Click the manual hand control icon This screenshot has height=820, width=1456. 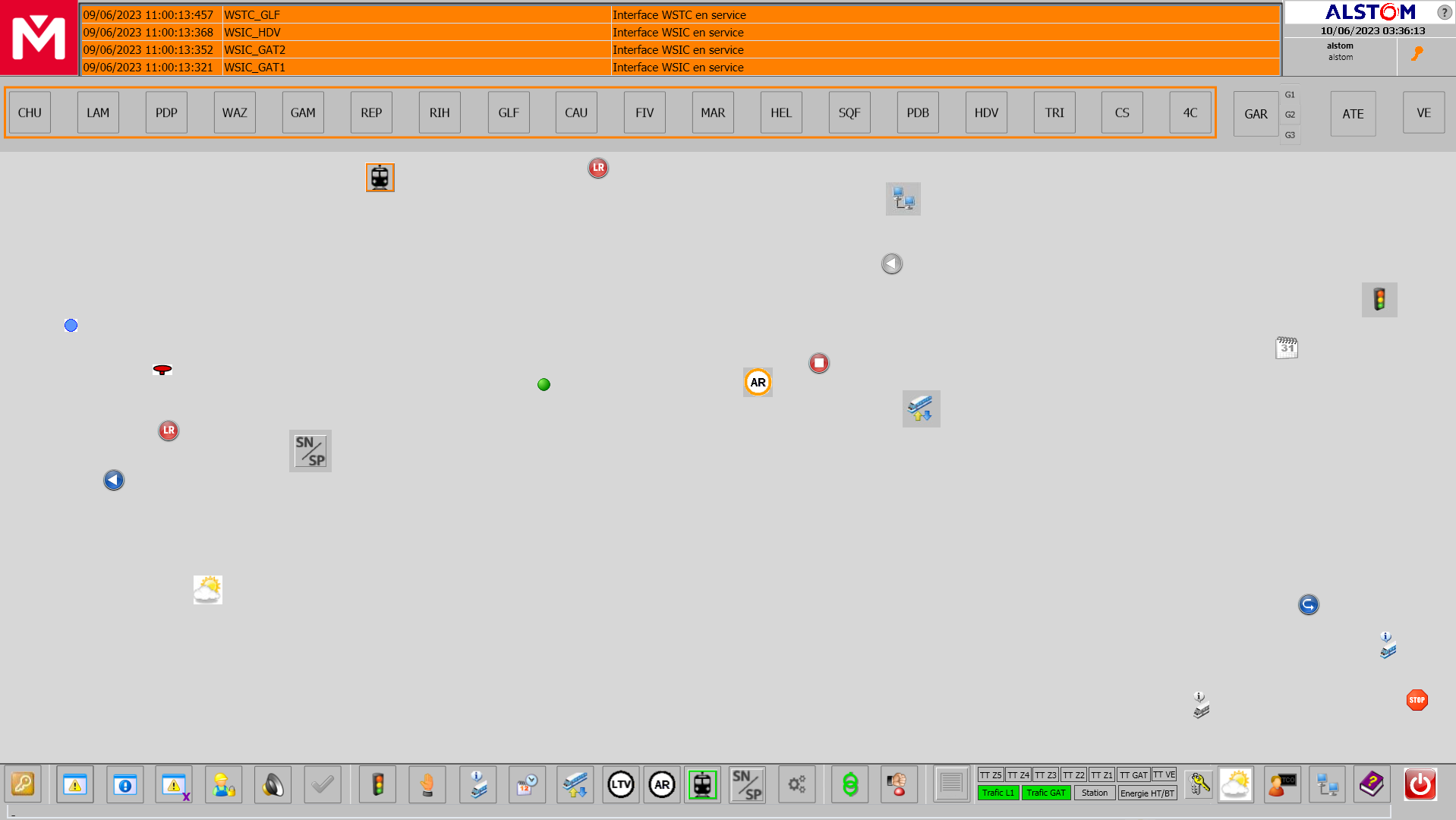coord(427,785)
